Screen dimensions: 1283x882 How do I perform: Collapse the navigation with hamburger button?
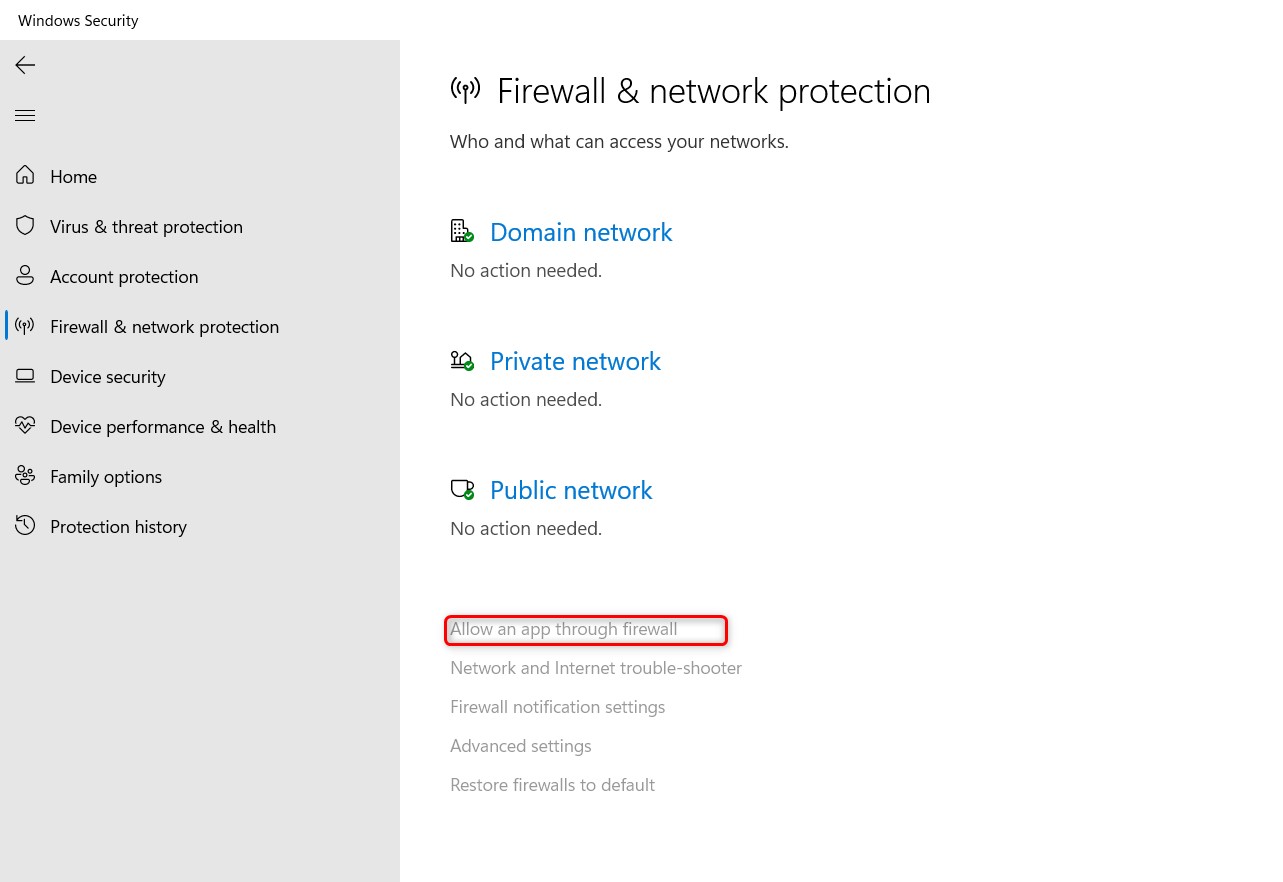click(25, 115)
